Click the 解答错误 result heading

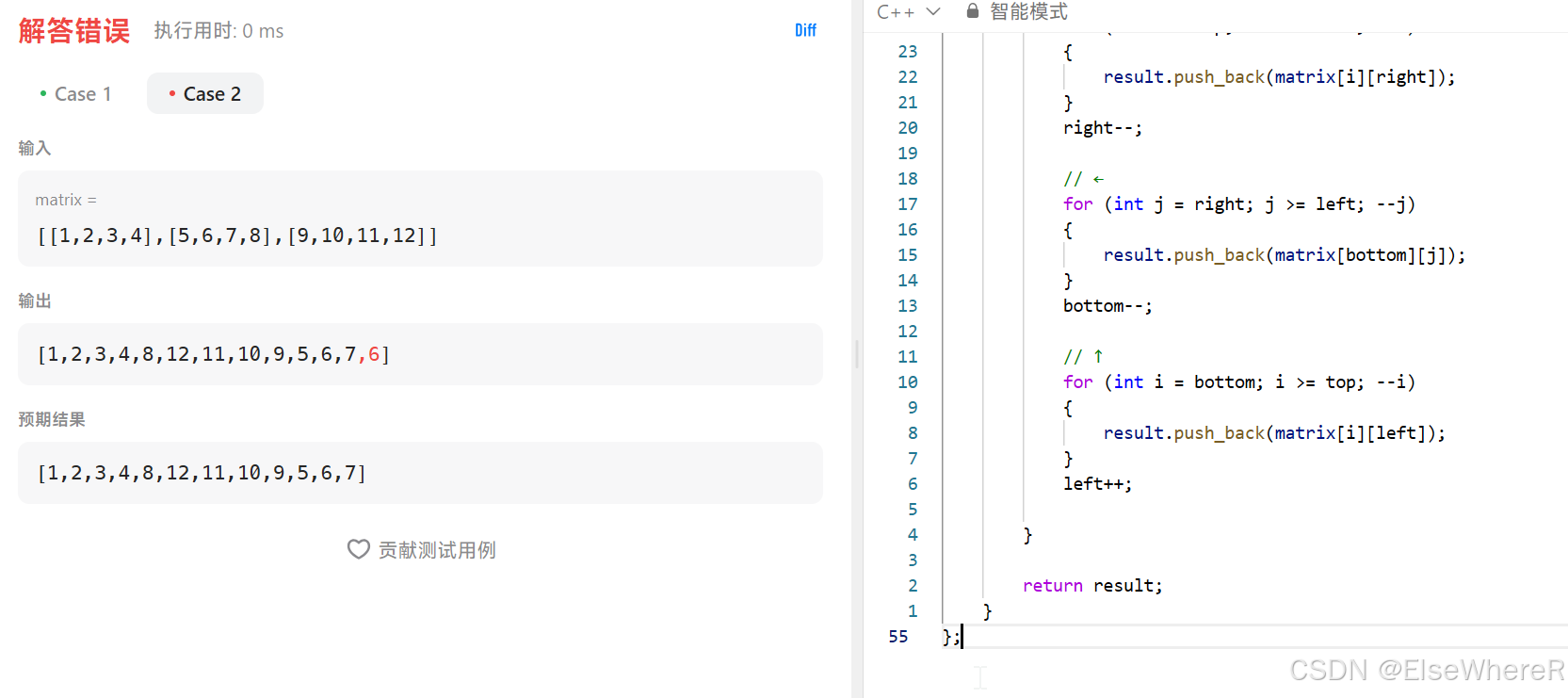click(74, 31)
